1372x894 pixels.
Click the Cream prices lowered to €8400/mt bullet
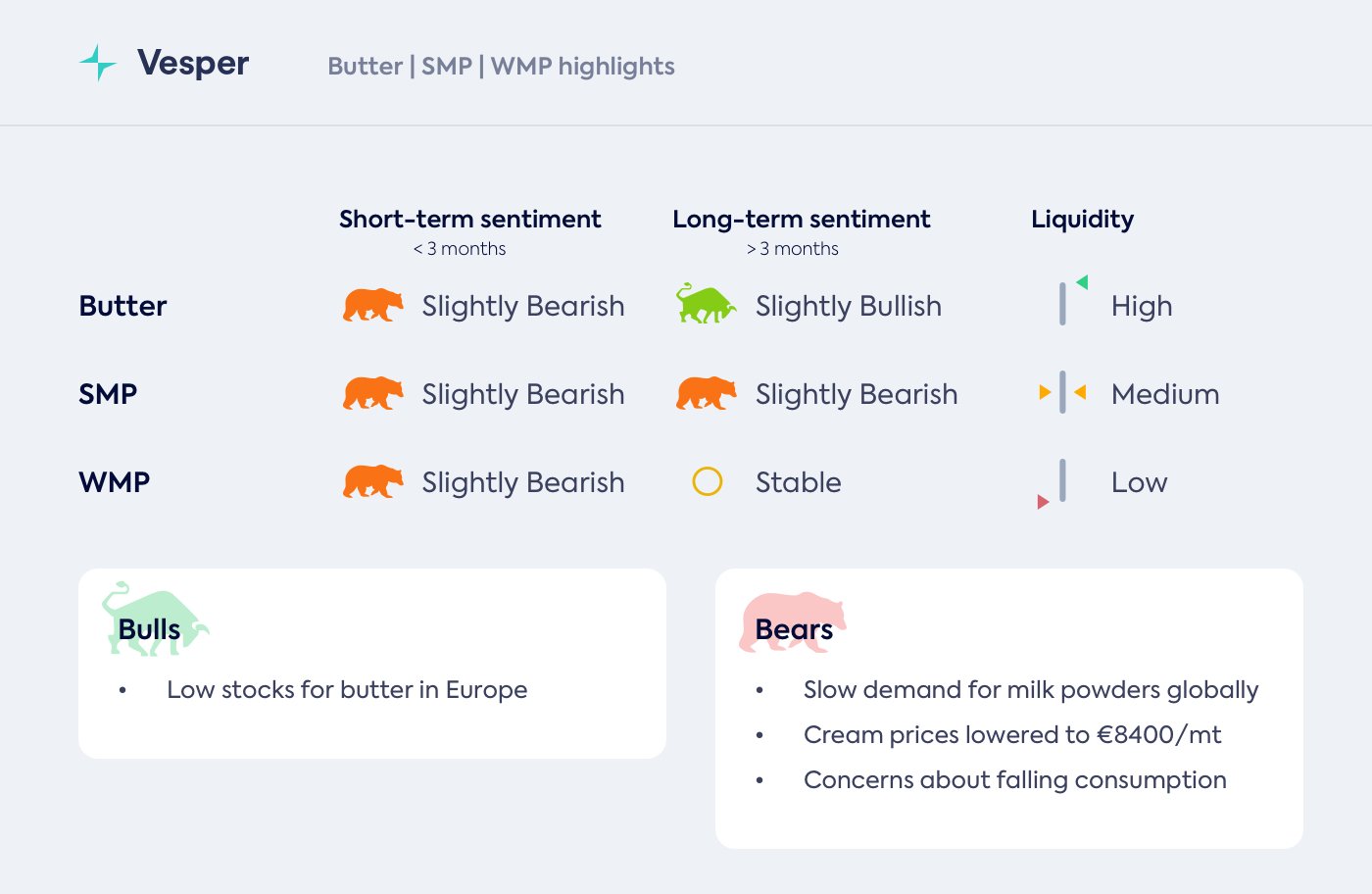[1012, 735]
